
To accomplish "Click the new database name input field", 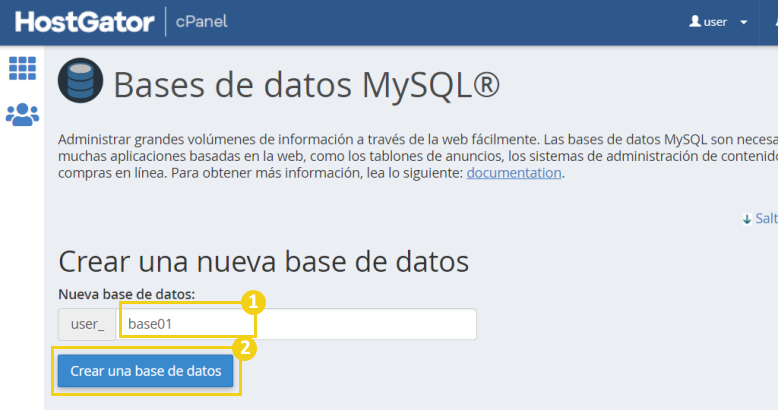I will [297, 324].
